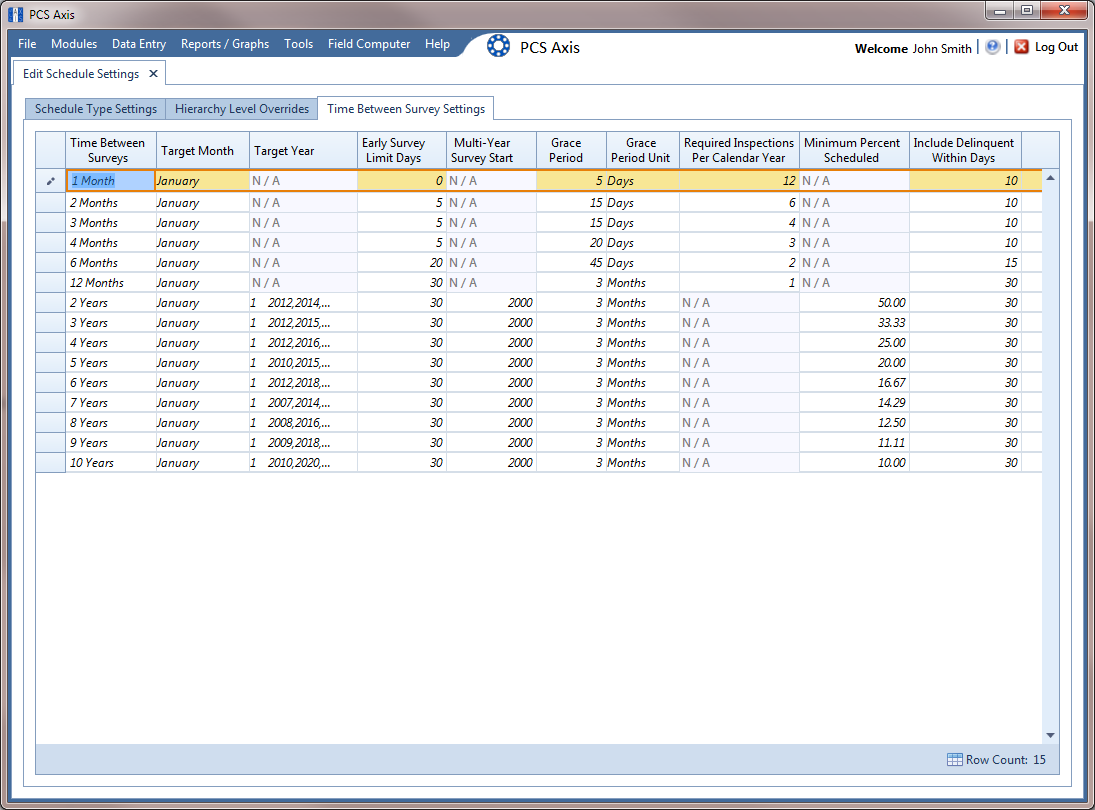The image size is (1095, 810).
Task: Open Target Year 2007,2014,... cell
Action: click(303, 403)
